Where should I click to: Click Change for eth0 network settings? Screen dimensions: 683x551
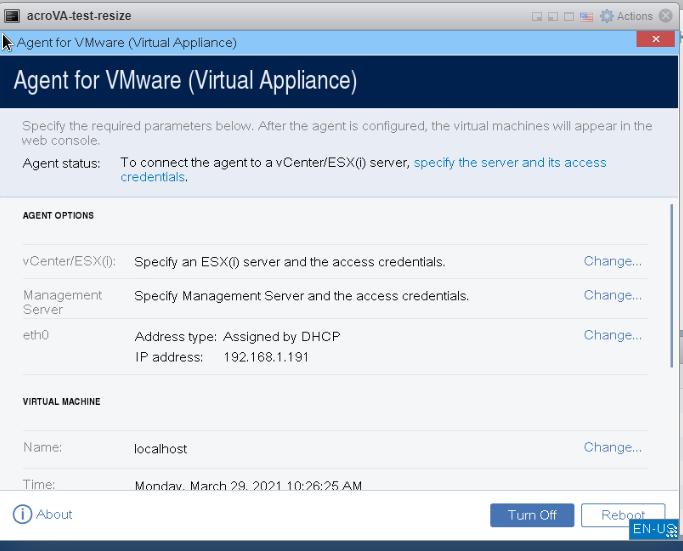[612, 335]
